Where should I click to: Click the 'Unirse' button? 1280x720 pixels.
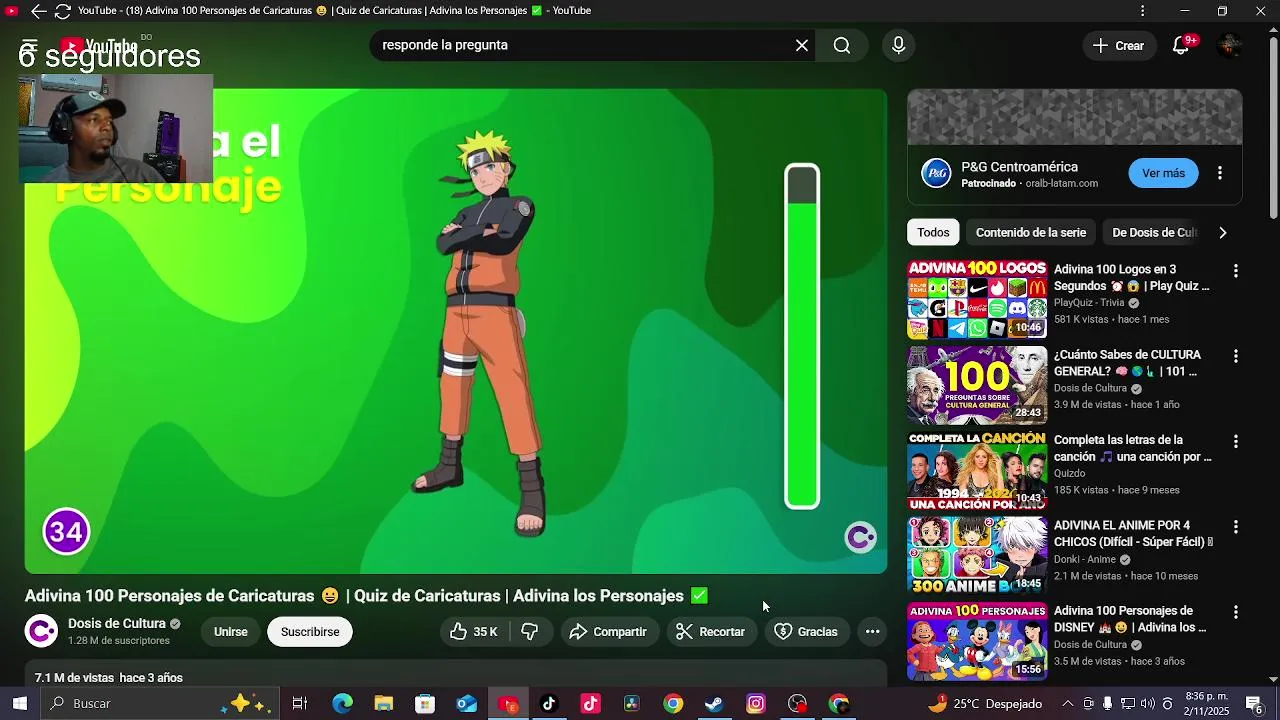pyautogui.click(x=230, y=632)
